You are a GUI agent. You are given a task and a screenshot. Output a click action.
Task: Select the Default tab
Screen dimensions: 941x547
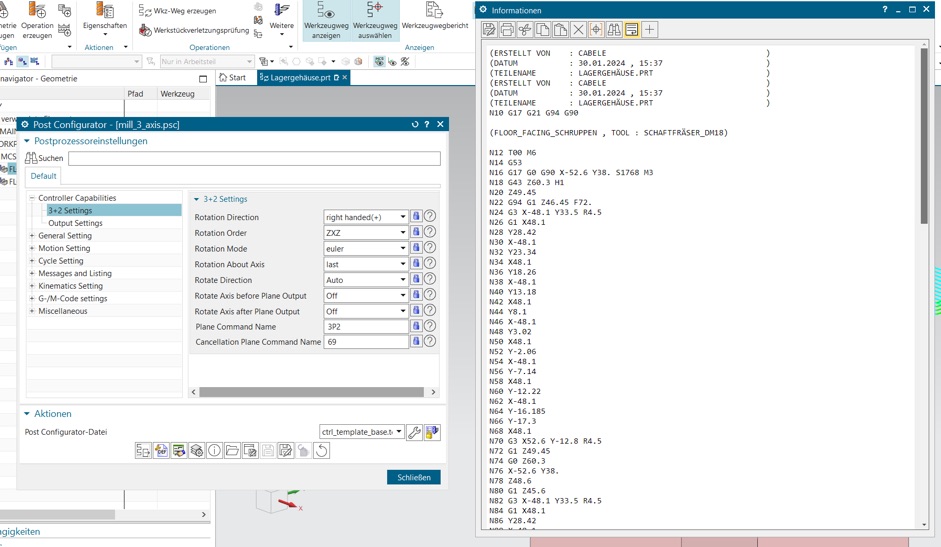[x=43, y=176]
